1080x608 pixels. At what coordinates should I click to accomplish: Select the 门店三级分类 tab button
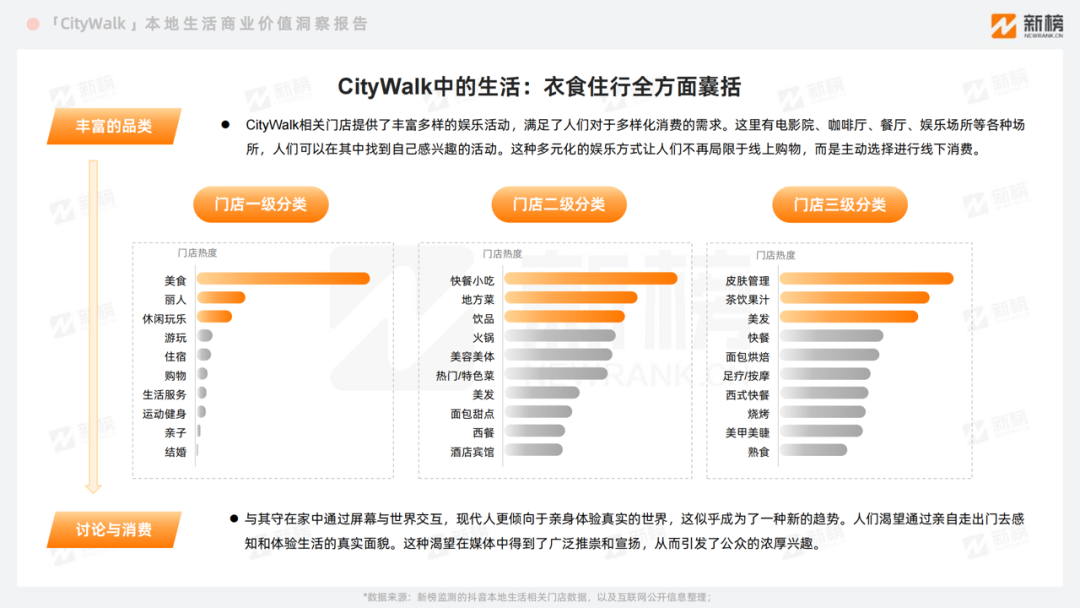839,204
